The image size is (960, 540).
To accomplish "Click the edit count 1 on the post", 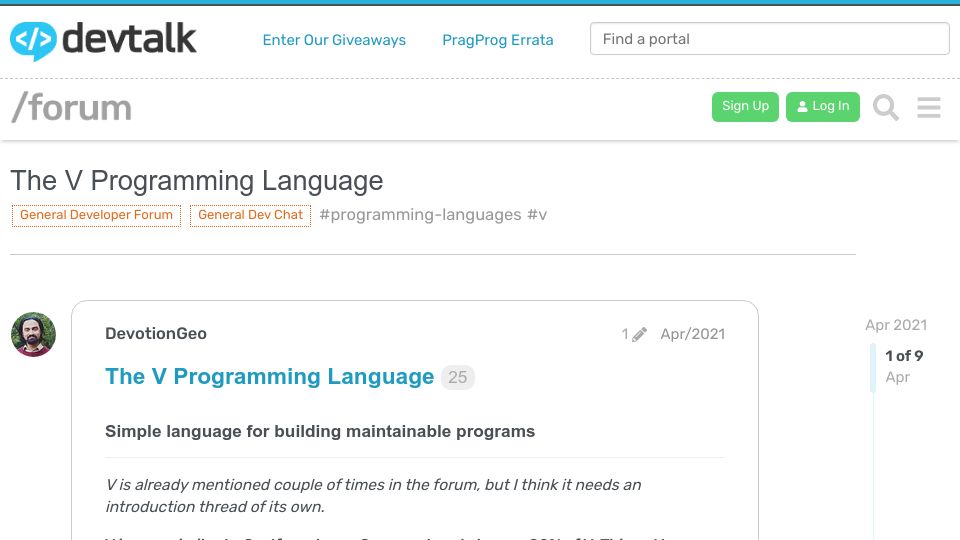I will tap(625, 334).
